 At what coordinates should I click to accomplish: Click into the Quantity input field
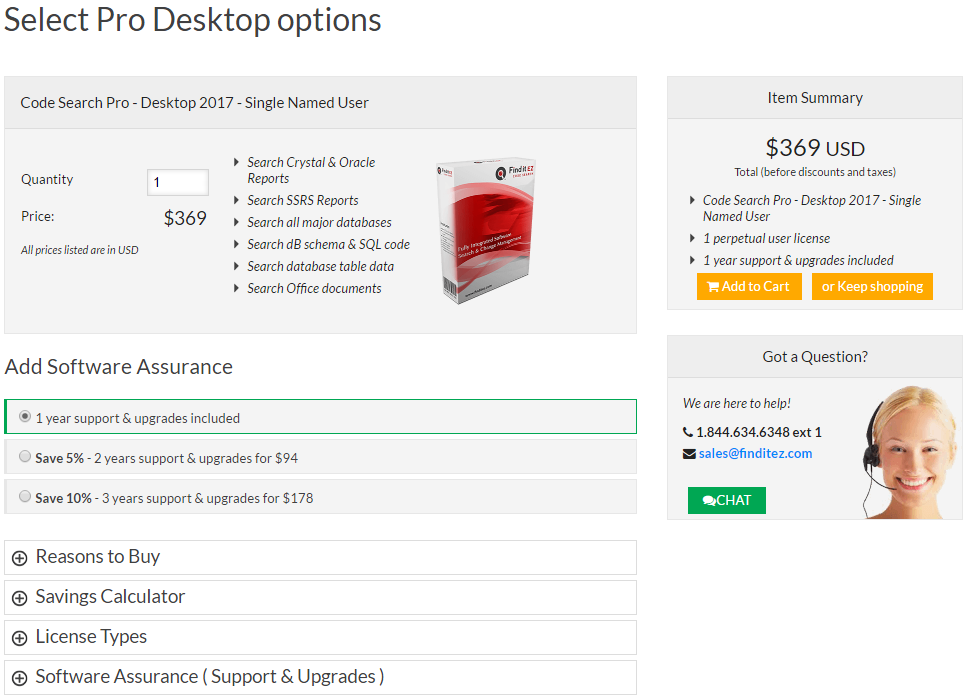pos(178,182)
